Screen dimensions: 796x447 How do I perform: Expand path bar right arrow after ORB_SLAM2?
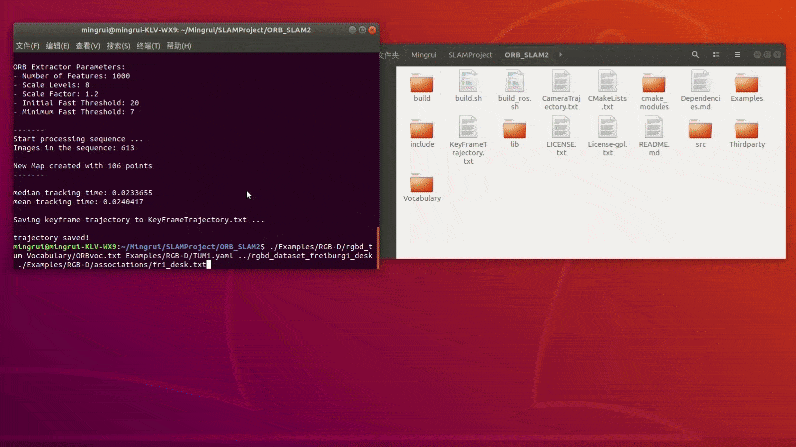561,55
